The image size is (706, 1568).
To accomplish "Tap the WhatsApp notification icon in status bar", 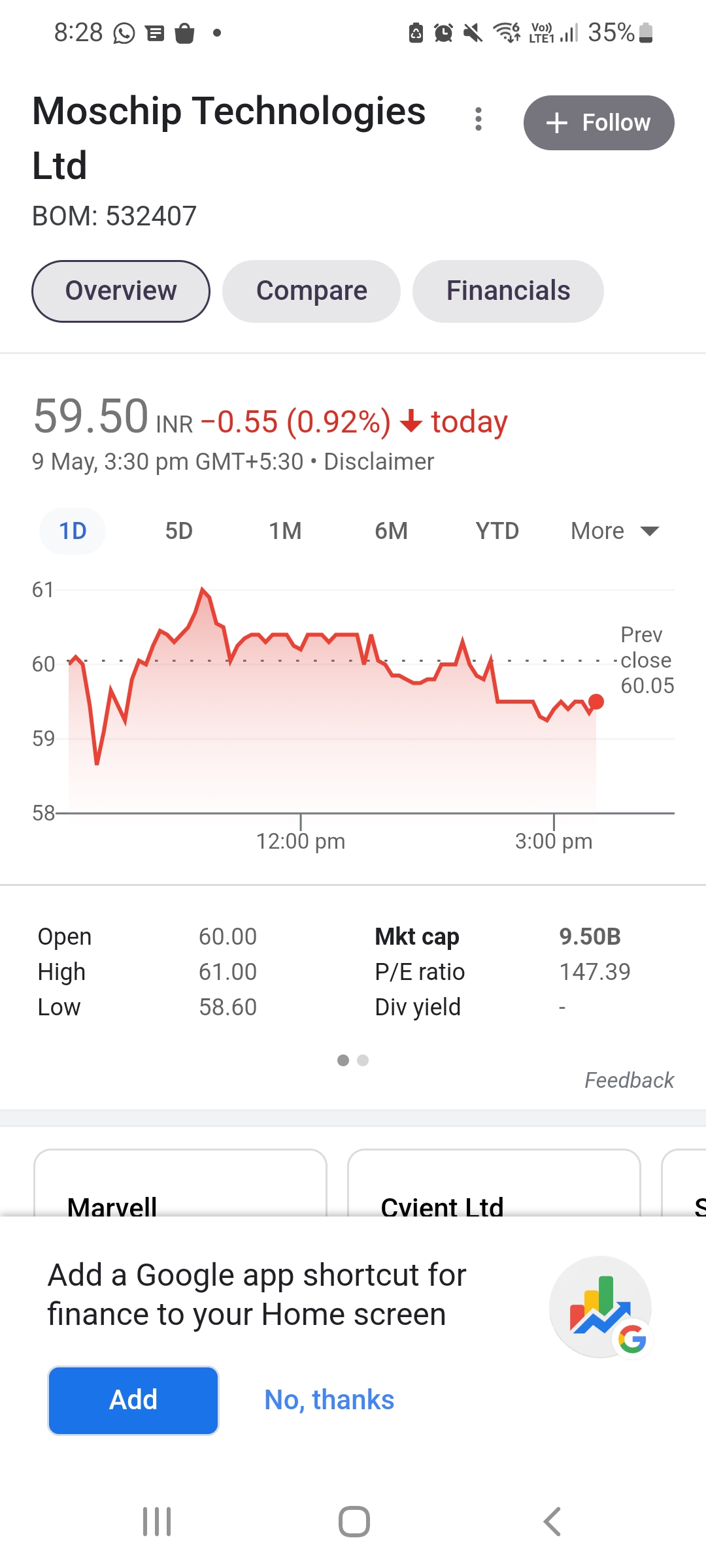I will tap(124, 33).
